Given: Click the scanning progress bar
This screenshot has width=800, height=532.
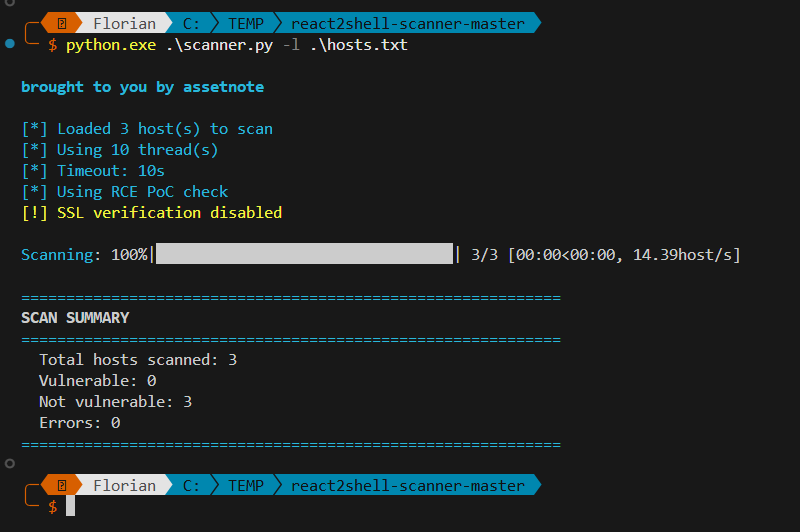Looking at the screenshot, I should 304,254.
